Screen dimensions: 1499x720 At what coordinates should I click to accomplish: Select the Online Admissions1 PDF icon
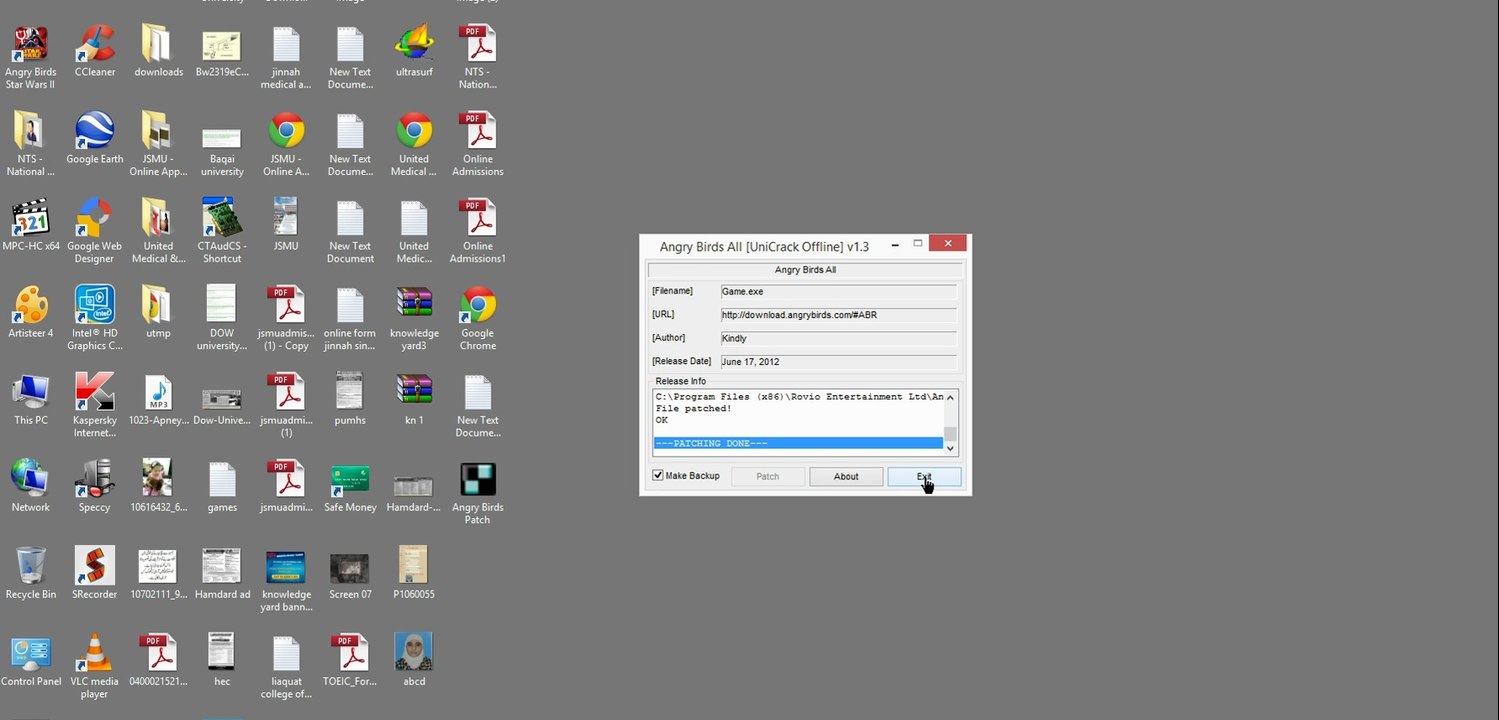tap(478, 218)
